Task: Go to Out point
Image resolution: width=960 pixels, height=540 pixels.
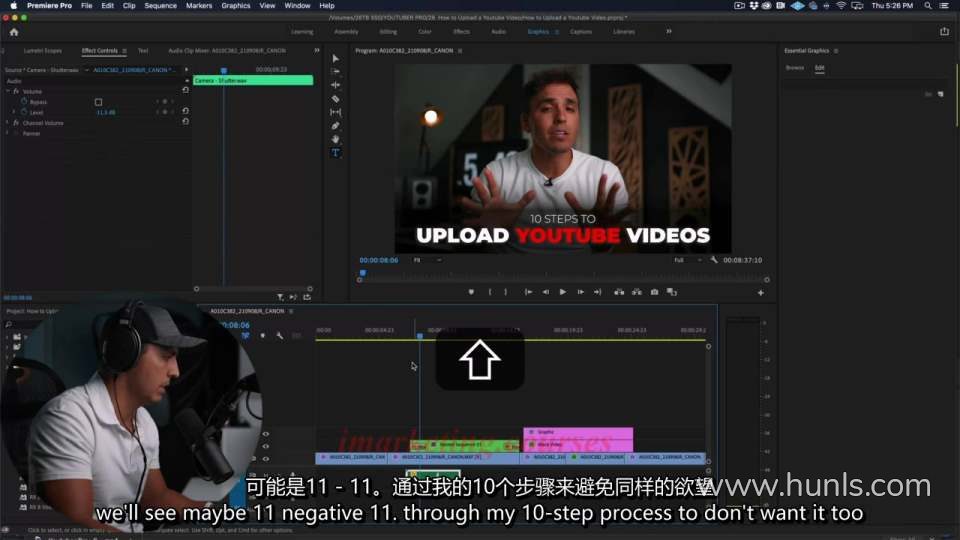Action: (x=598, y=292)
